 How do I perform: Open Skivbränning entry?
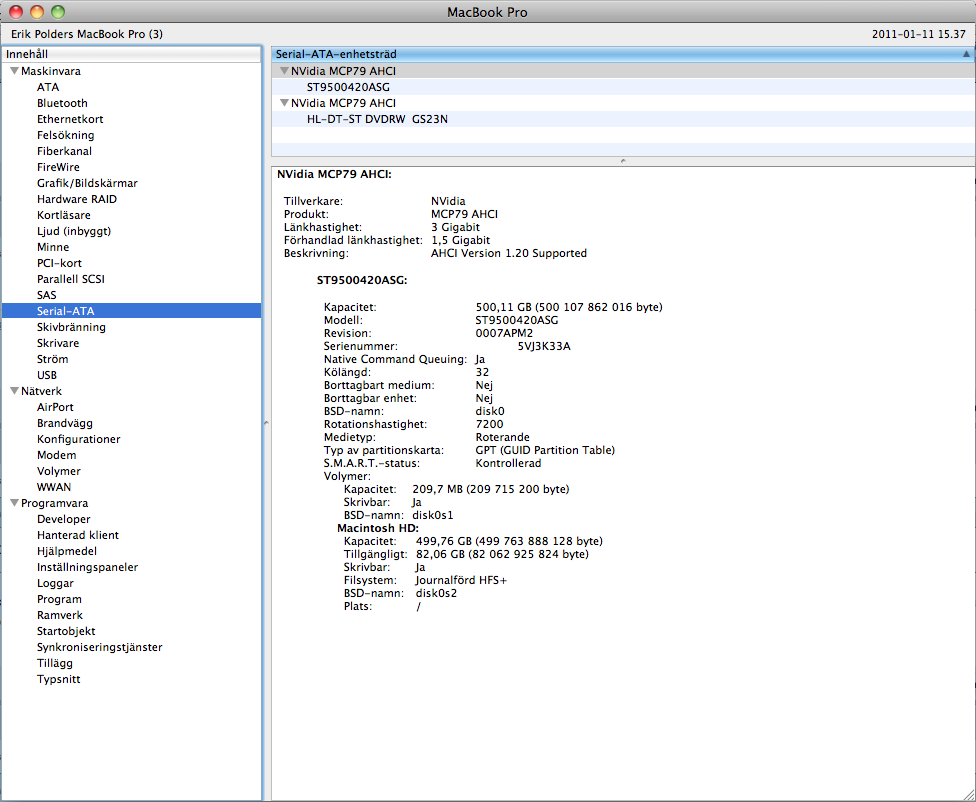pyautogui.click(x=71, y=327)
